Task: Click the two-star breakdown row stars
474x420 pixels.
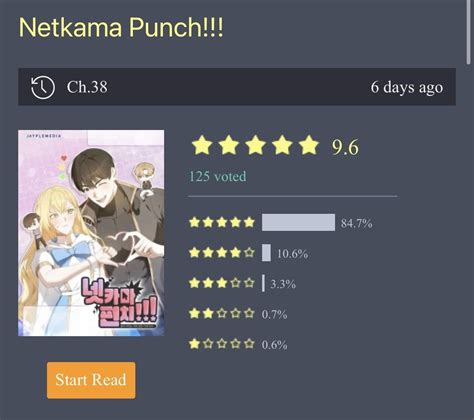Action: coord(222,313)
